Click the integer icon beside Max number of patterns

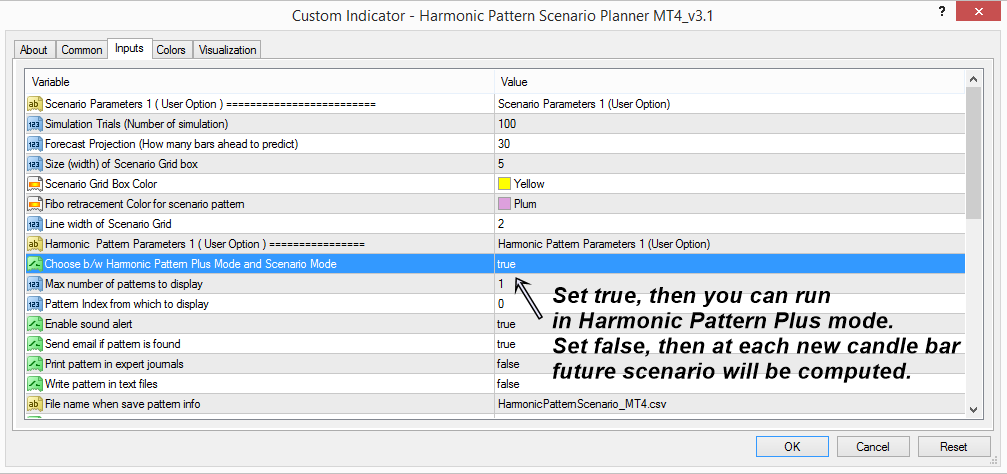(34, 284)
